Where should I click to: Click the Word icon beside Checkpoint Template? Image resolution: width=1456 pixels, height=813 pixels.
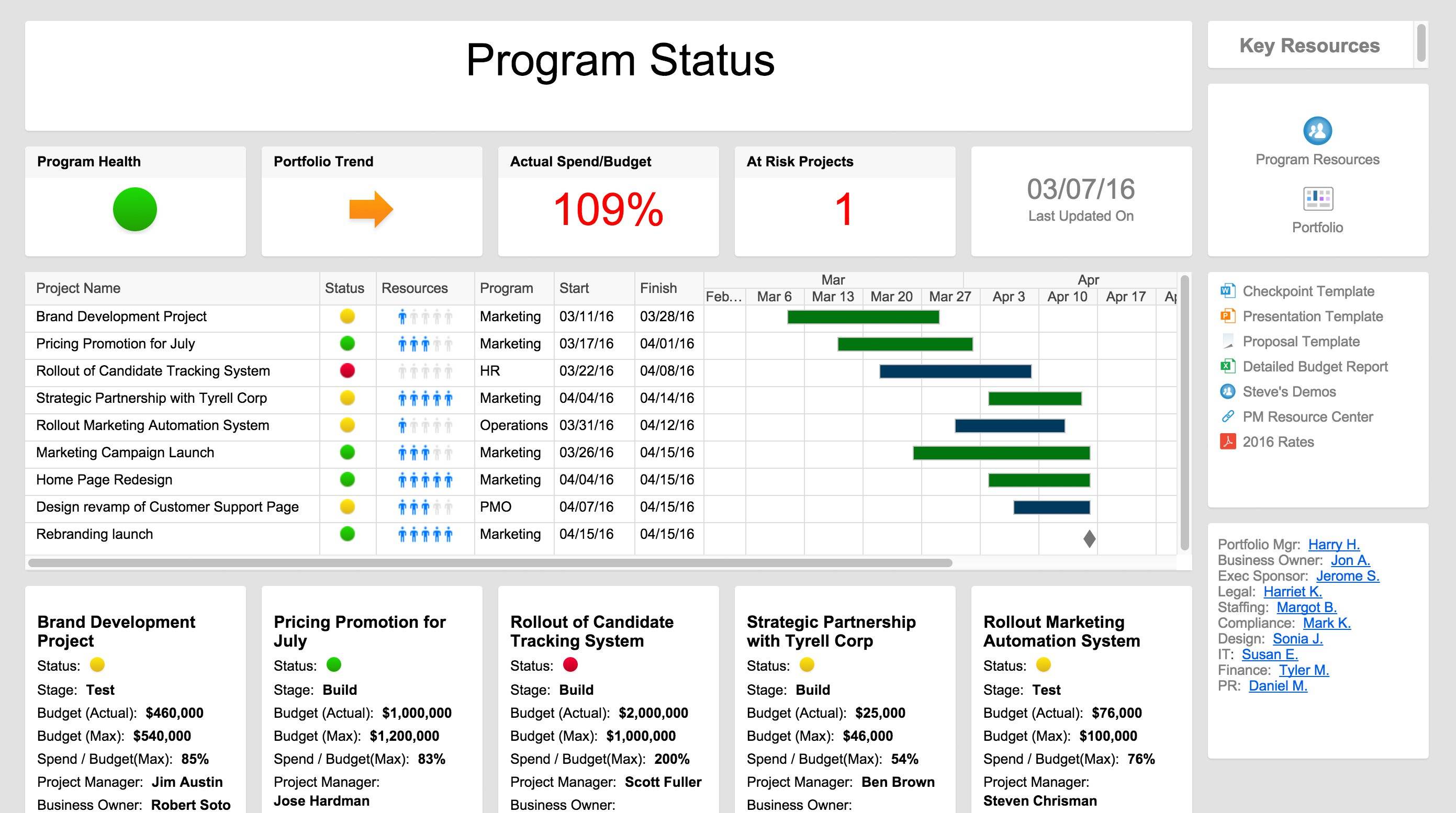tap(1227, 291)
